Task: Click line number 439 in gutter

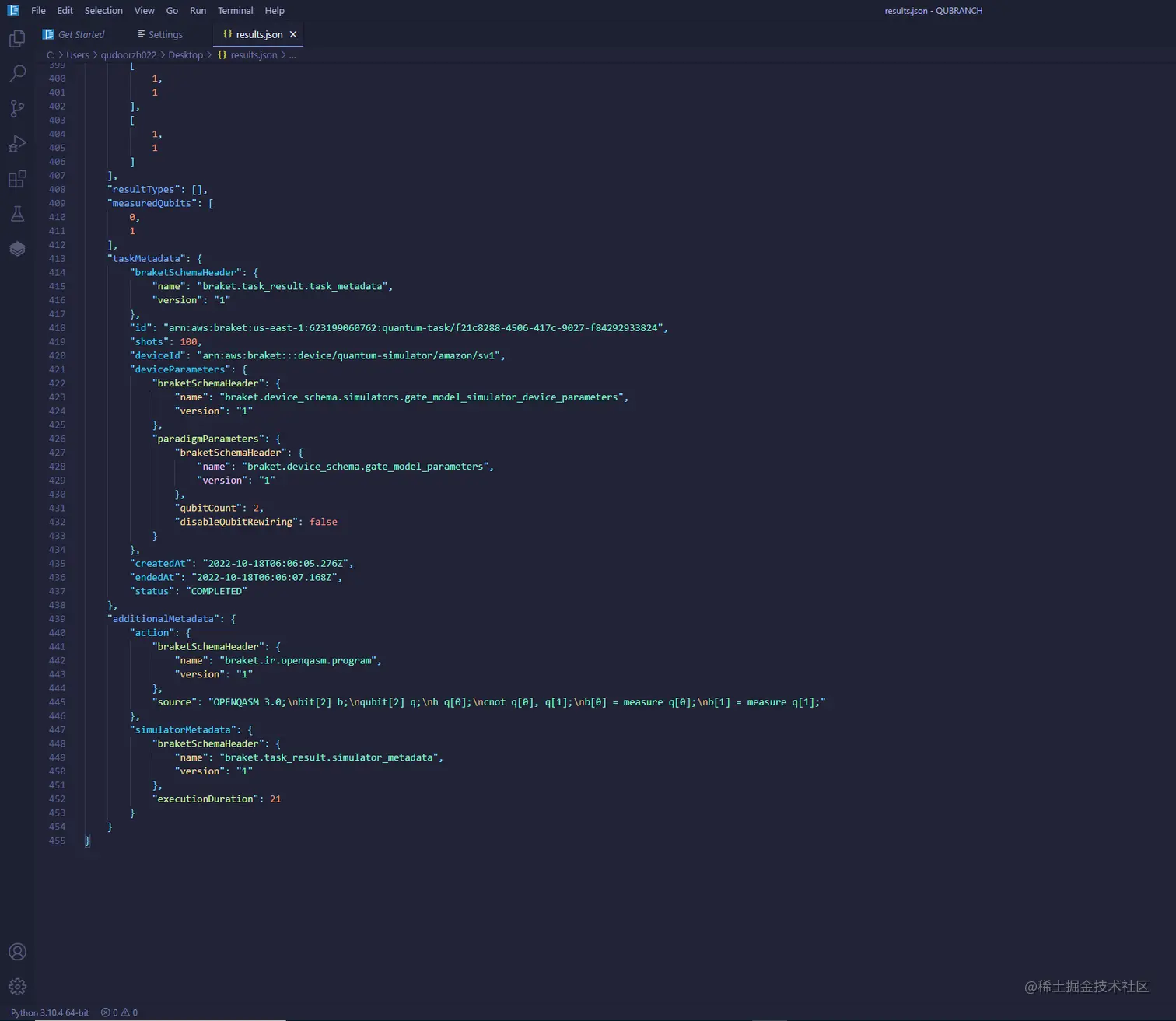Action: pyautogui.click(x=57, y=619)
